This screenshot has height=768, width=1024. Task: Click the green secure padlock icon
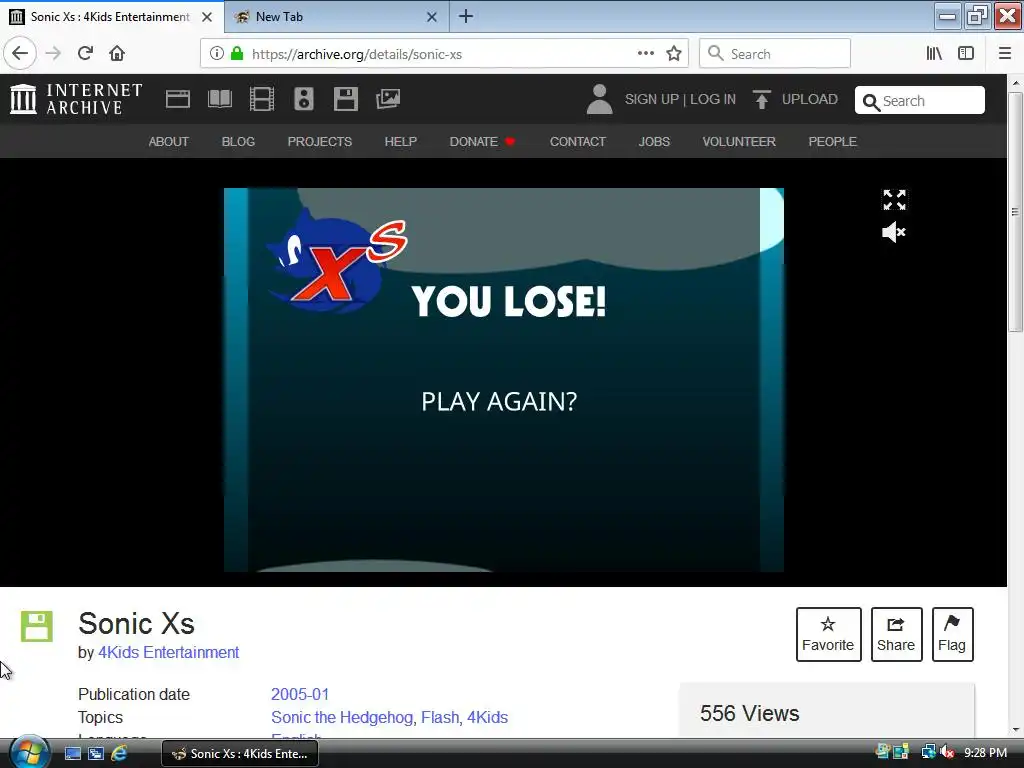tap(237, 54)
